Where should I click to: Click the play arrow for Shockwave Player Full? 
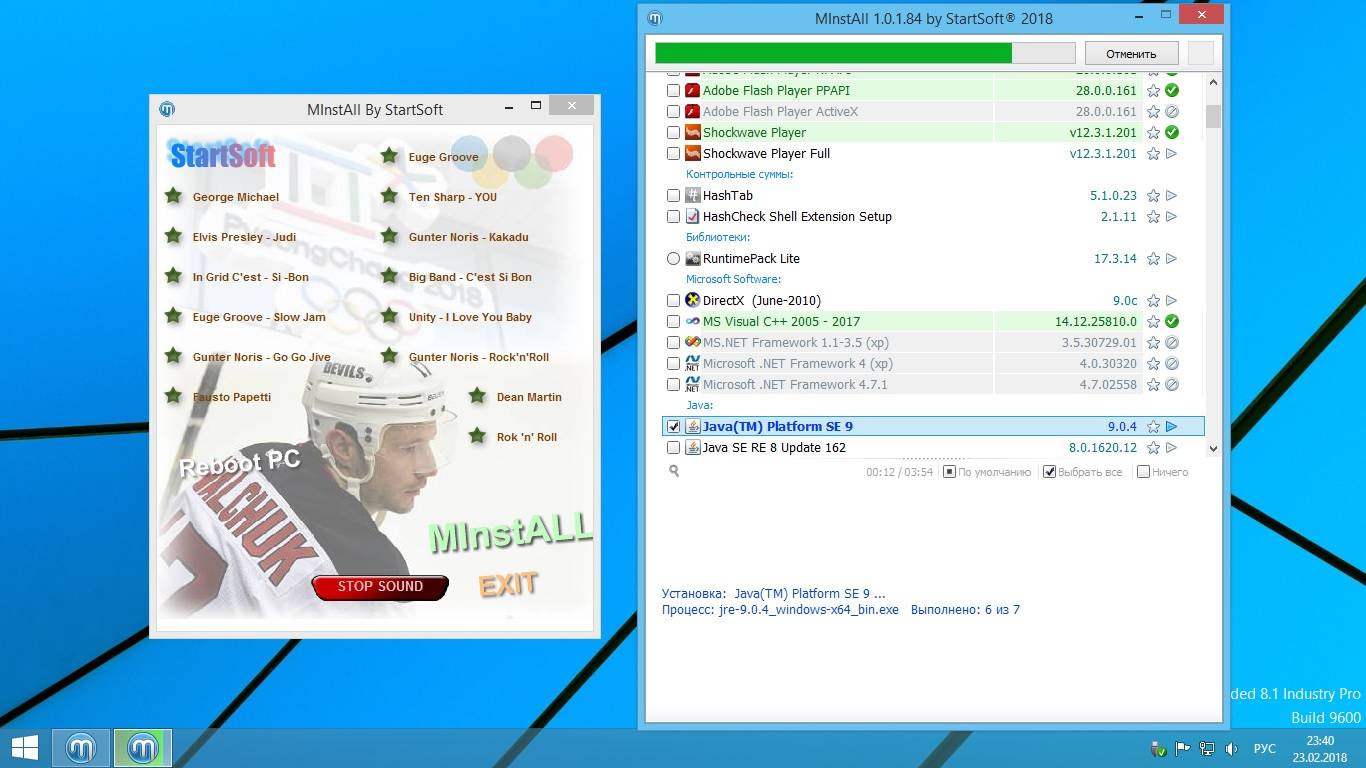click(1172, 153)
